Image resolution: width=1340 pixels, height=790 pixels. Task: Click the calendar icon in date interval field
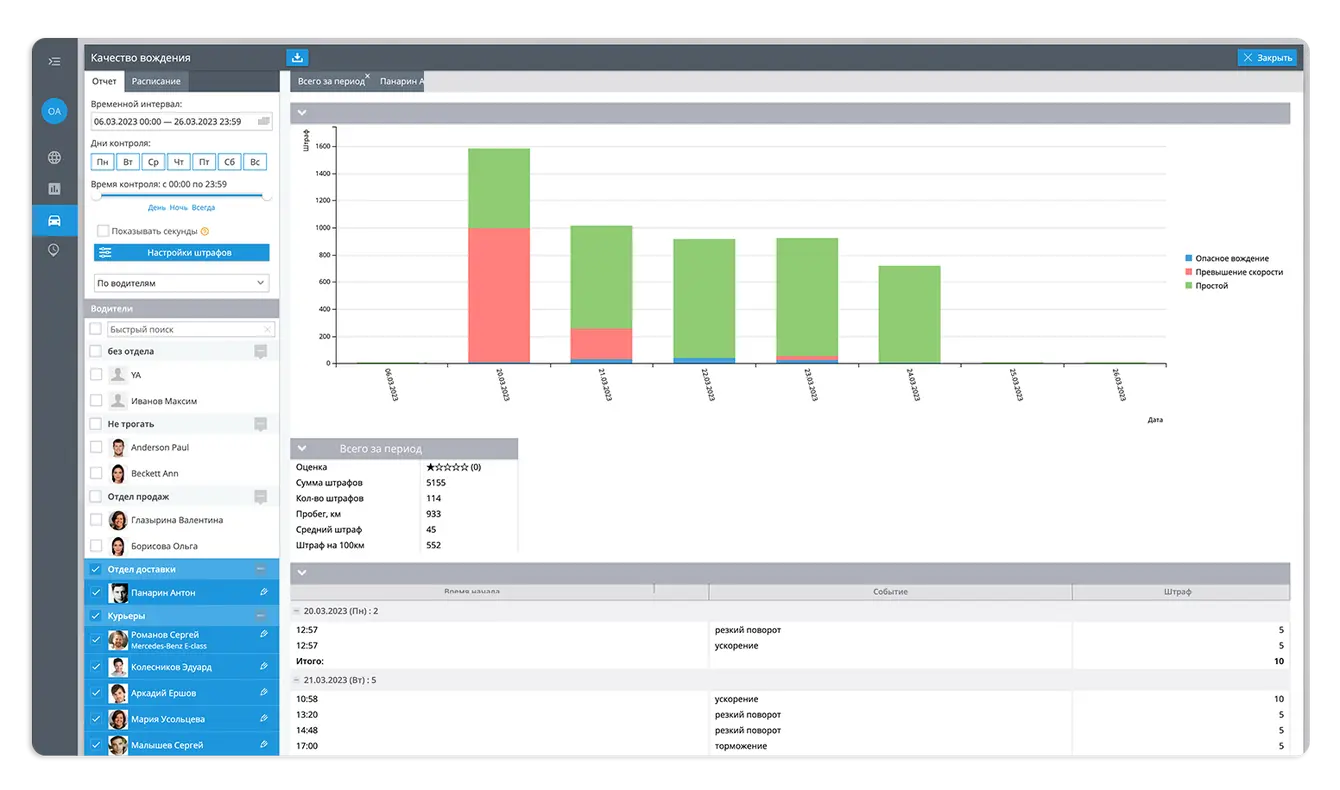[264, 121]
